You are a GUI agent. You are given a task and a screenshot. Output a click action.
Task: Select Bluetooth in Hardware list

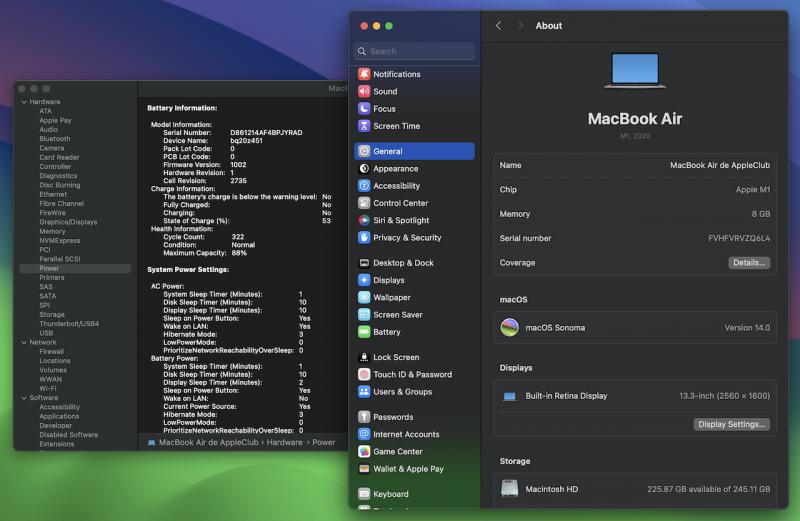point(55,139)
